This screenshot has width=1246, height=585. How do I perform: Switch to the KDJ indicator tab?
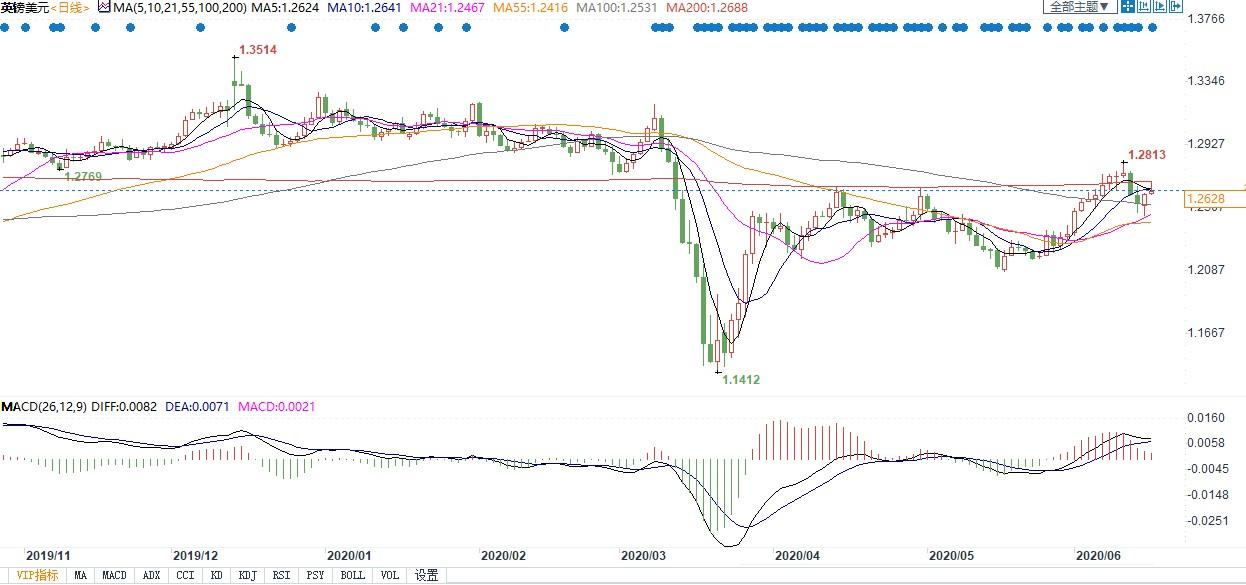pos(247,575)
